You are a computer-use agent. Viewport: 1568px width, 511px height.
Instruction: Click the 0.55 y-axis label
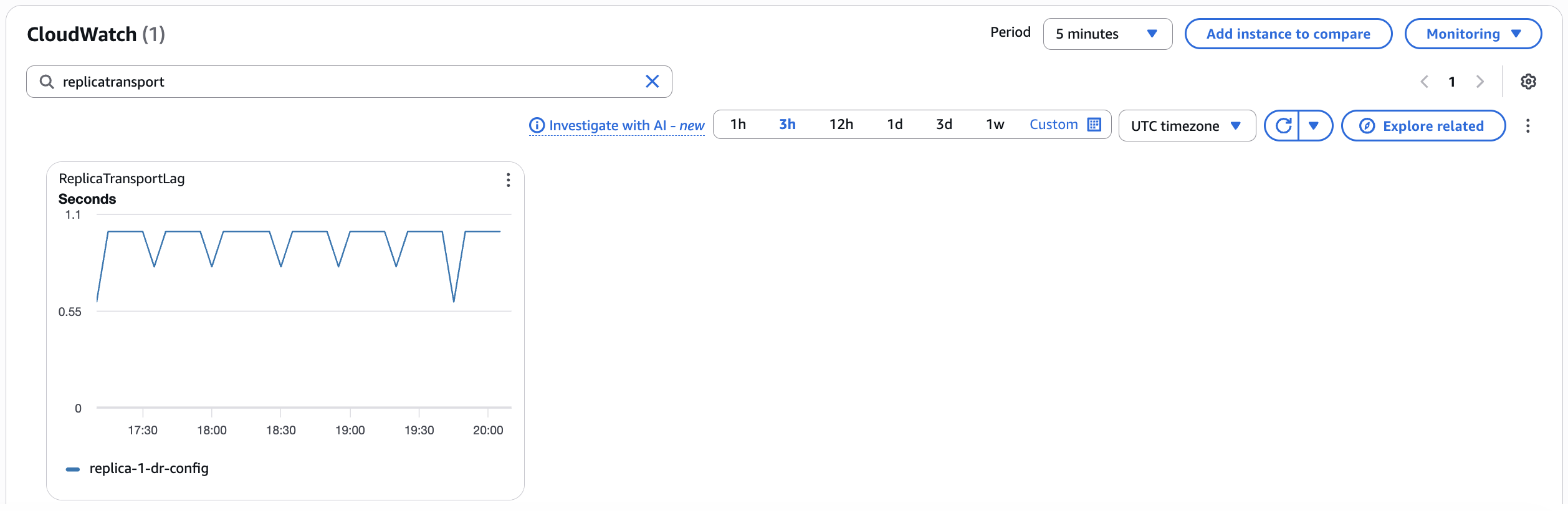[70, 312]
